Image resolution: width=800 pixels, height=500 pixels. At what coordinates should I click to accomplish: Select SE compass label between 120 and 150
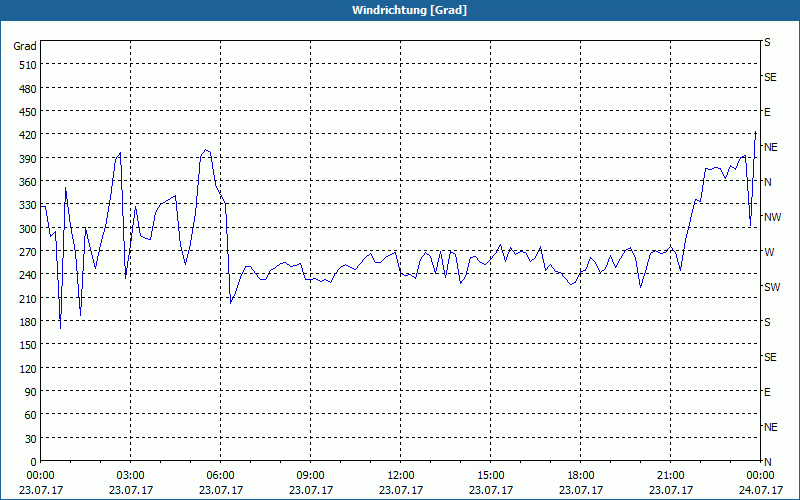[x=770, y=357]
